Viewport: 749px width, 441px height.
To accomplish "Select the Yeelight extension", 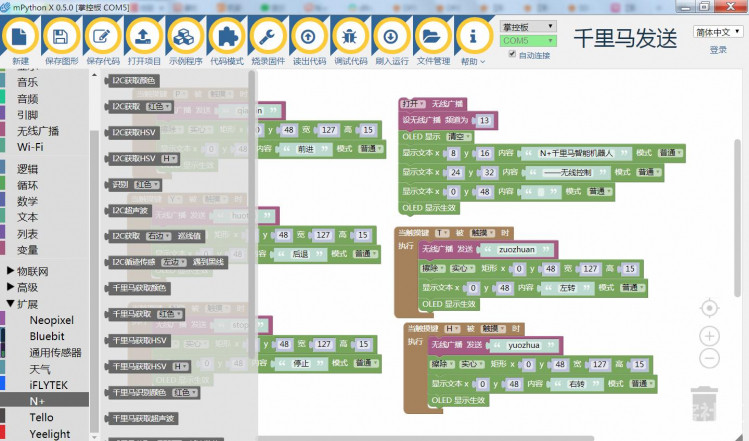I will 50,434.
